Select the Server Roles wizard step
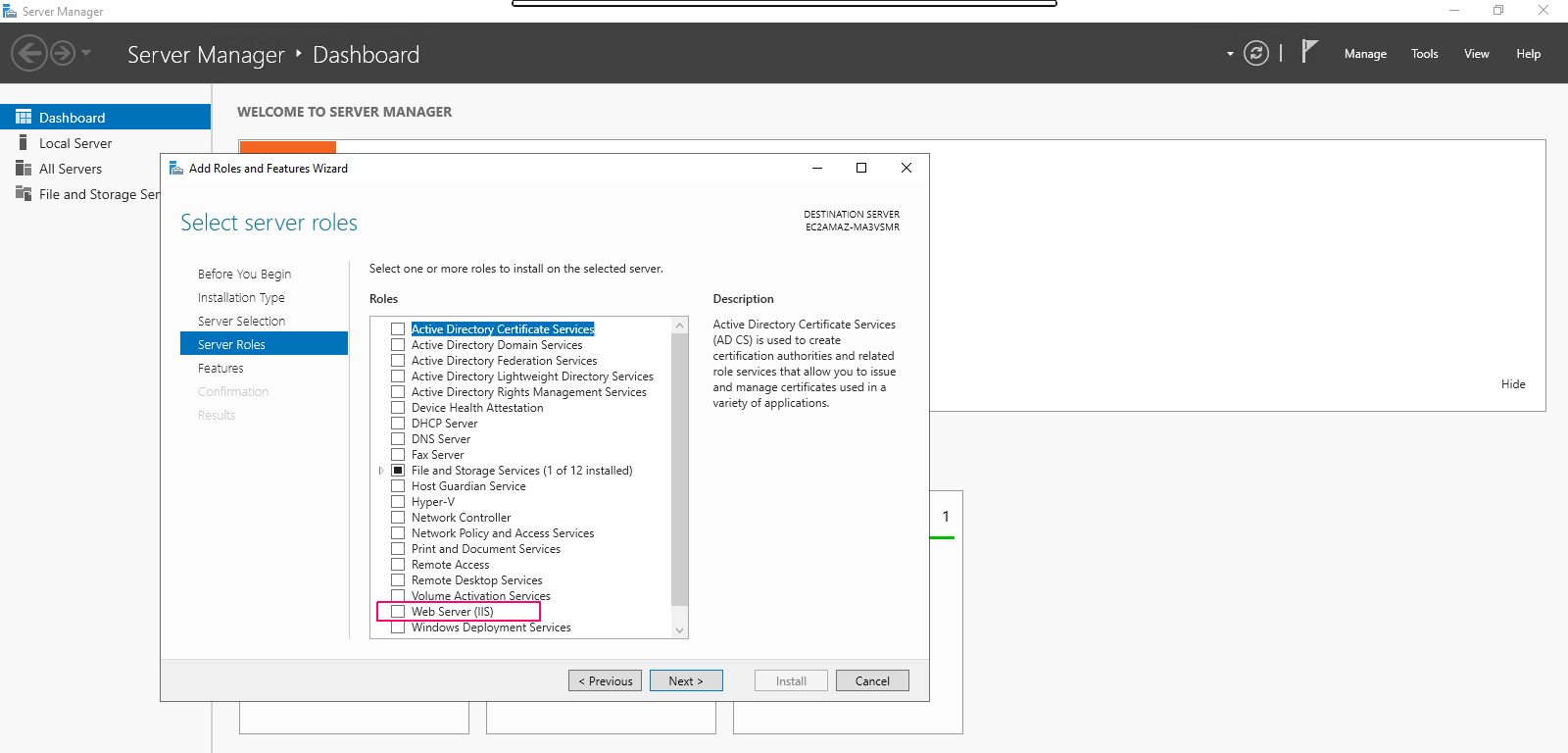 pos(264,344)
